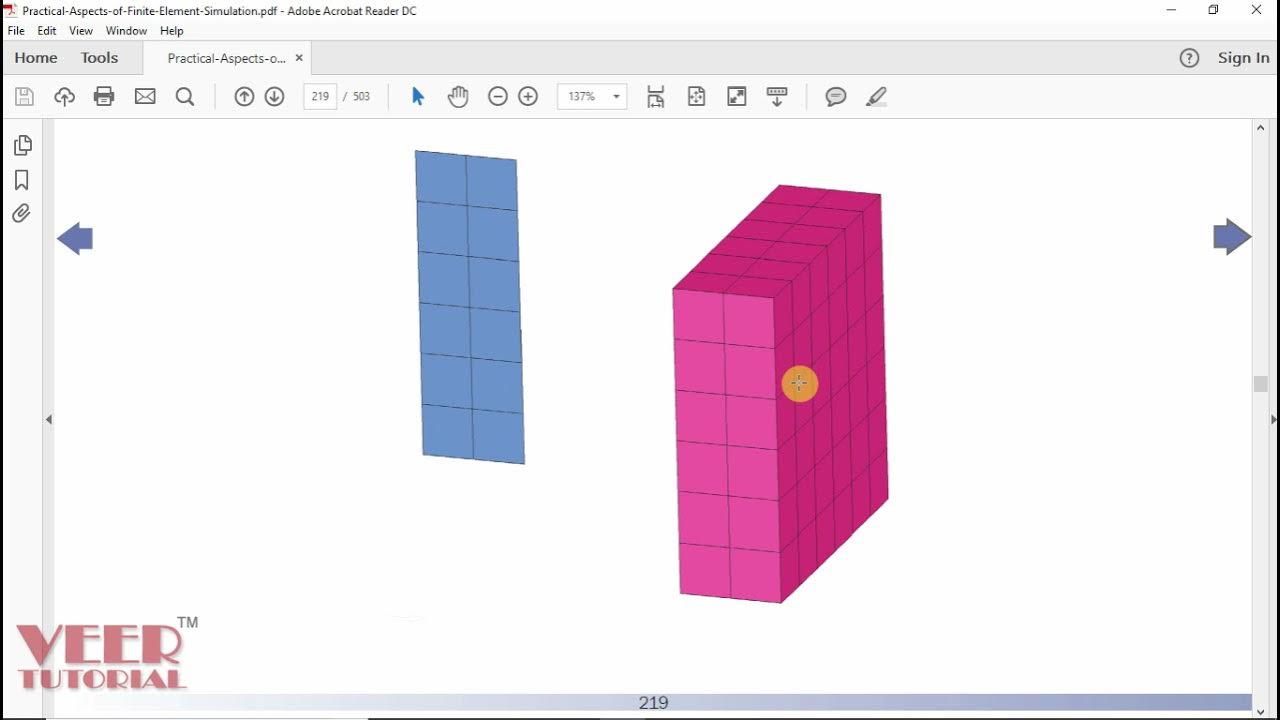Open the Help menu
This screenshot has height=720, width=1280.
click(172, 31)
